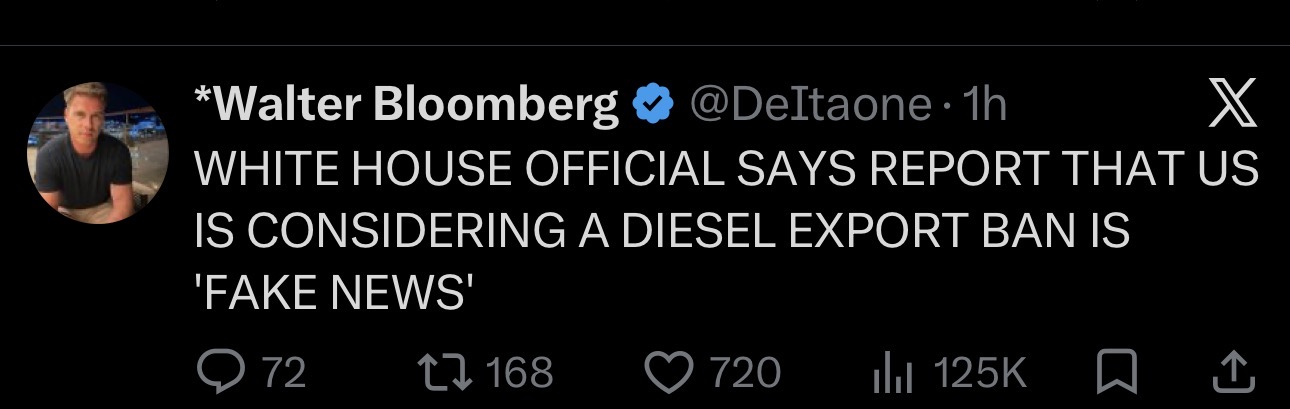
Task: Bookmark this Walter Bloomberg post
Action: coord(1110,374)
